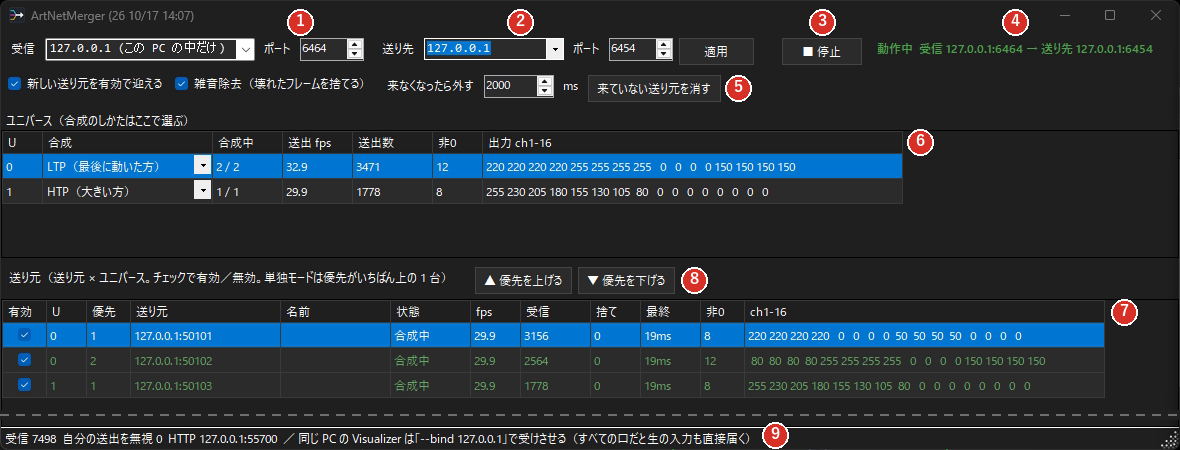The width and height of the screenshot is (1180, 450).
Task: Click the 有効 column header in sources table
Action: [24, 312]
